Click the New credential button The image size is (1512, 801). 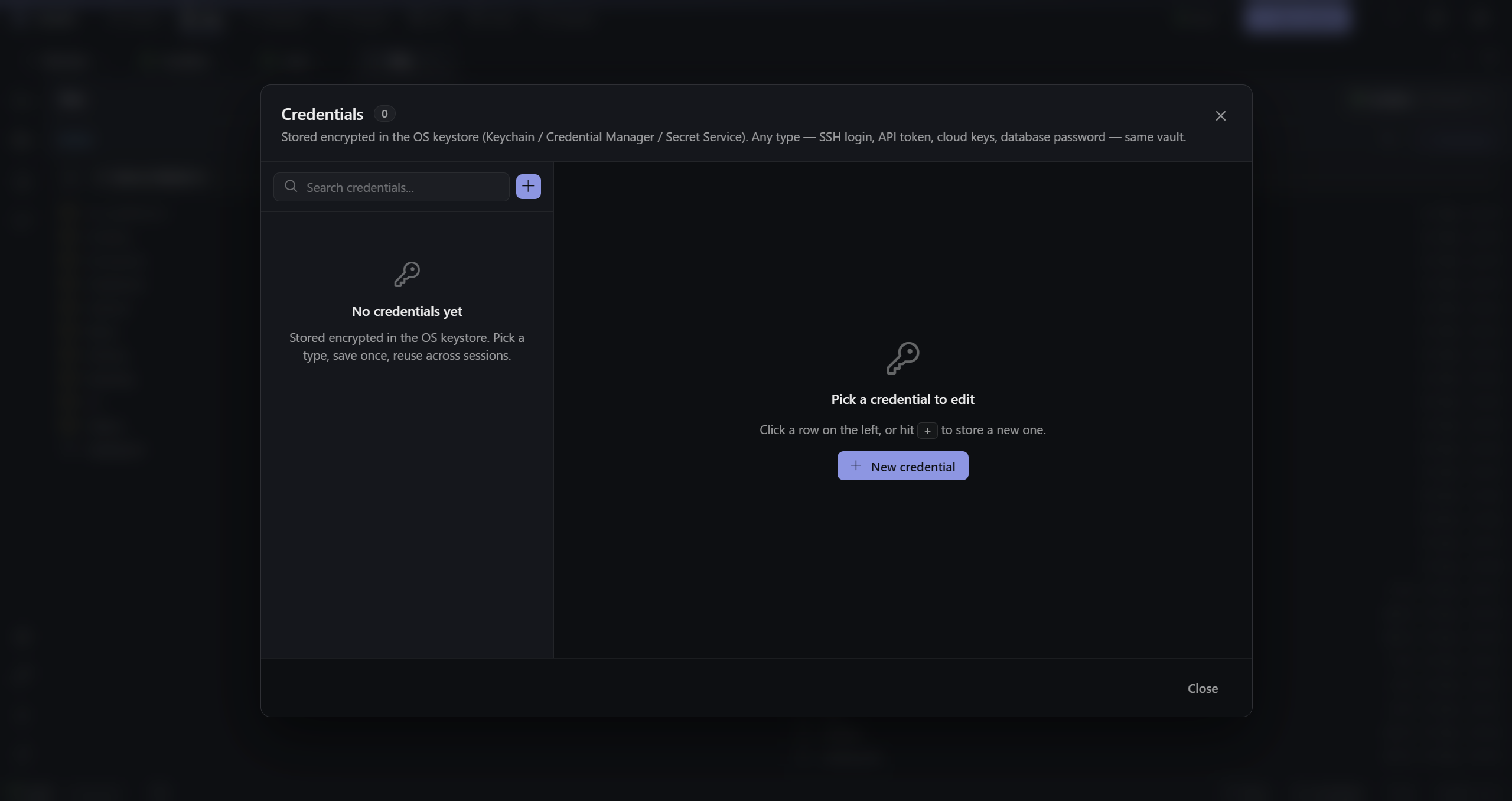902,466
